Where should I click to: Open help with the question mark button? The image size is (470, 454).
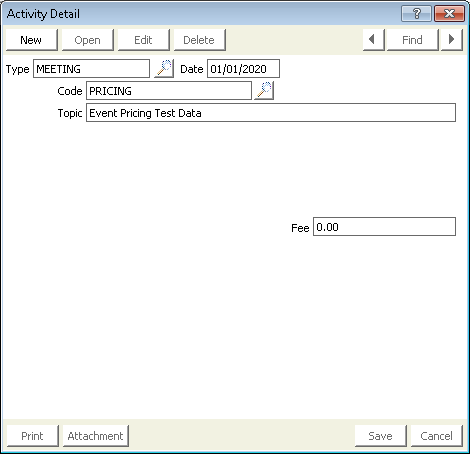[416, 14]
